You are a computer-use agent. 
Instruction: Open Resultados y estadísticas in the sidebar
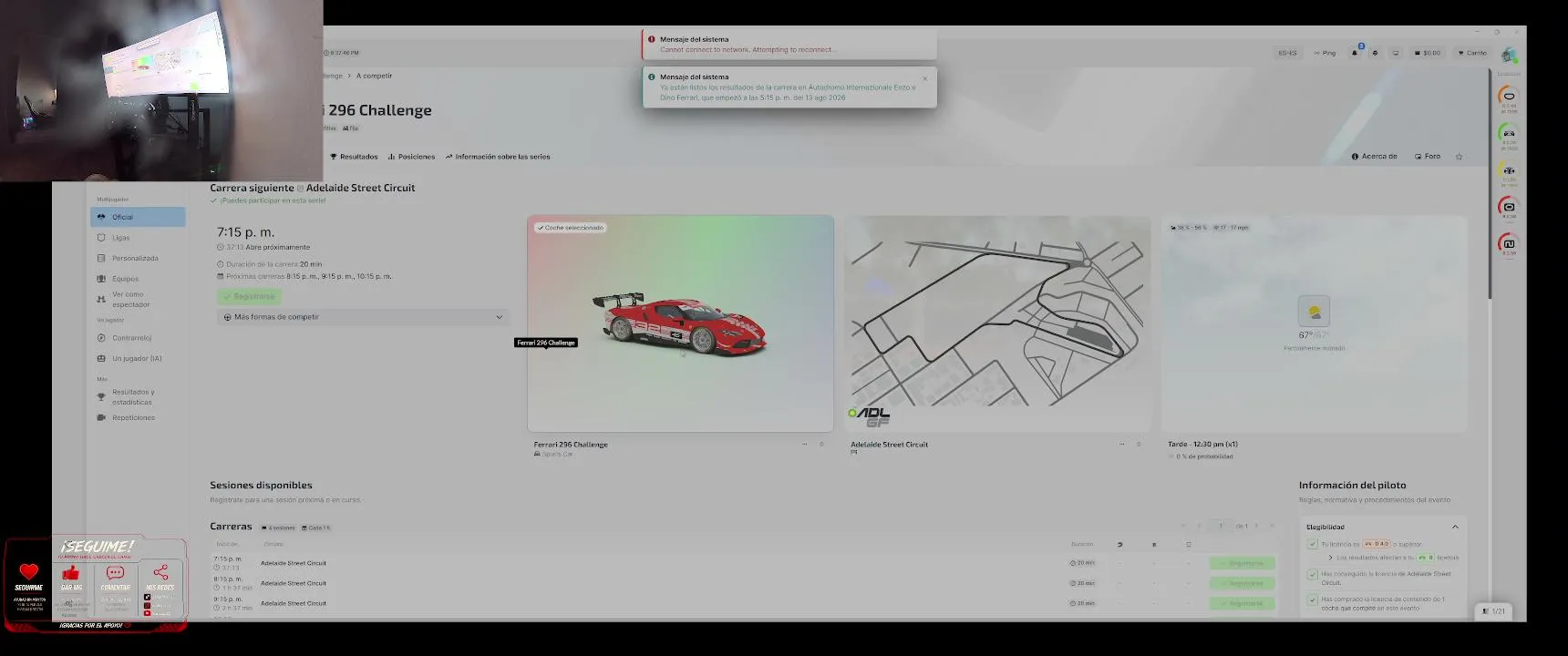click(138, 397)
